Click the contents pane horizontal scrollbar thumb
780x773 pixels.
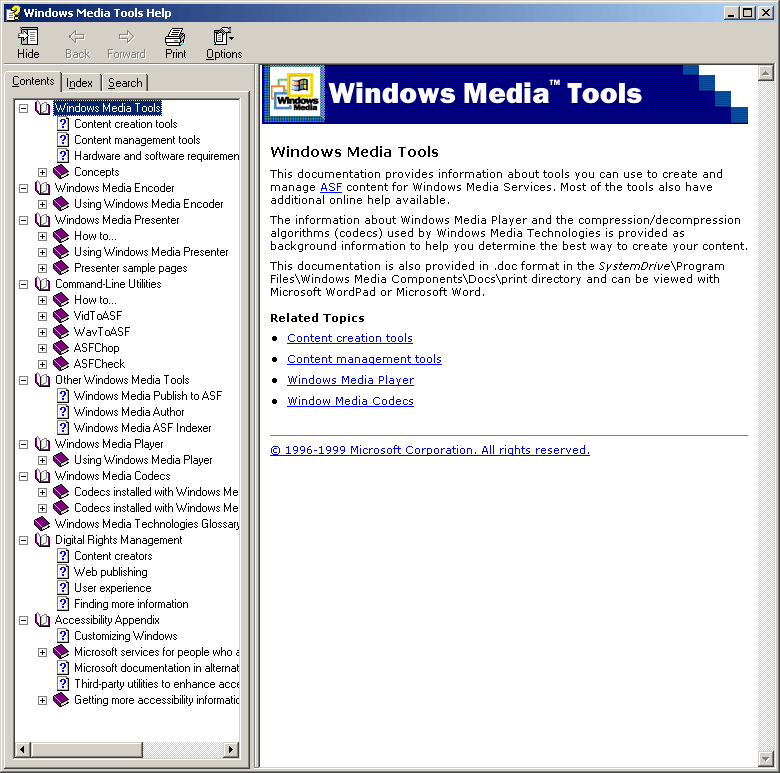[x=87, y=750]
